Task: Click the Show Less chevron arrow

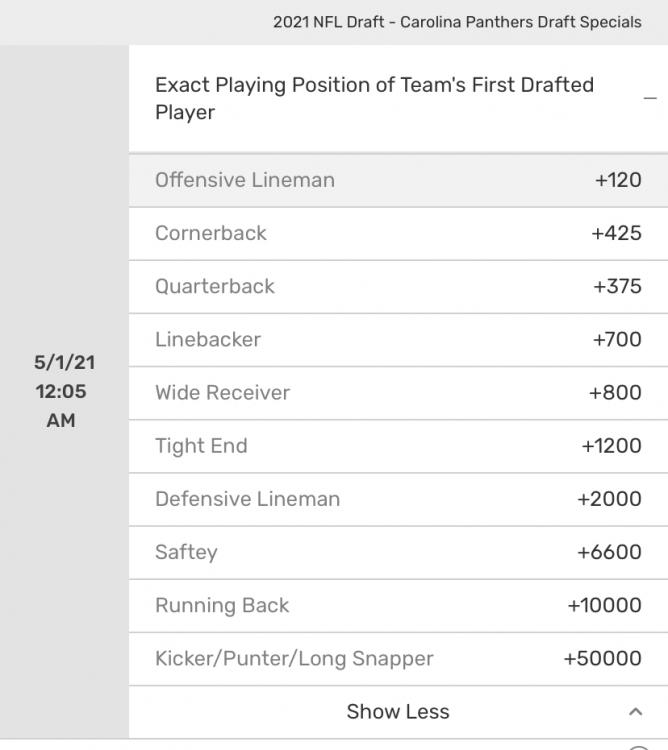Action: click(634, 712)
